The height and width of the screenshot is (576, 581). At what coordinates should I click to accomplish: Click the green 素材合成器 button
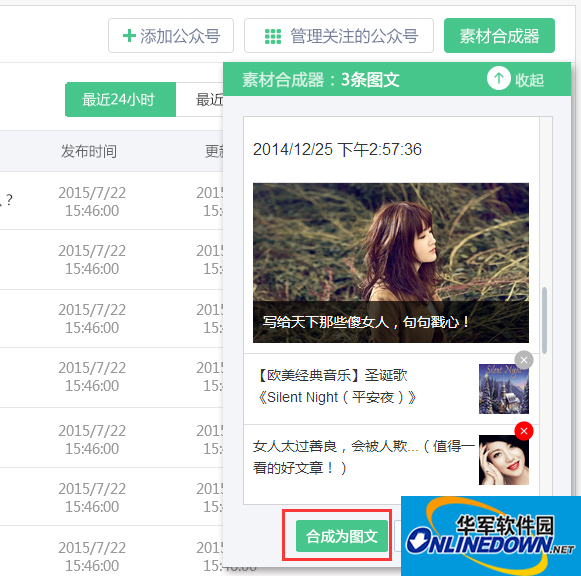coord(499,36)
